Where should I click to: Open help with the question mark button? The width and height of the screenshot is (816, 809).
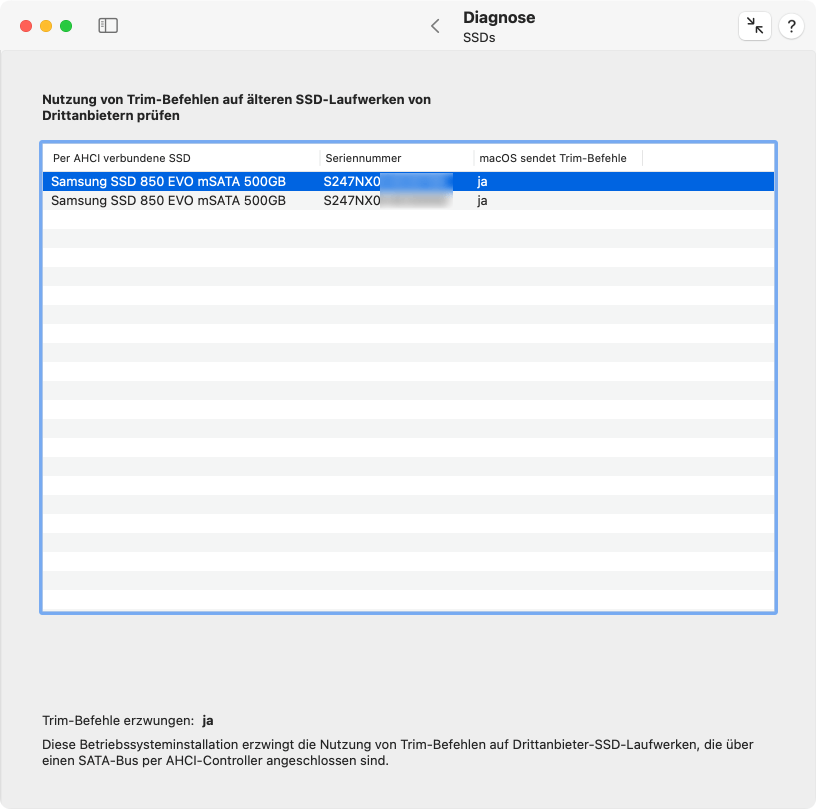[x=791, y=25]
